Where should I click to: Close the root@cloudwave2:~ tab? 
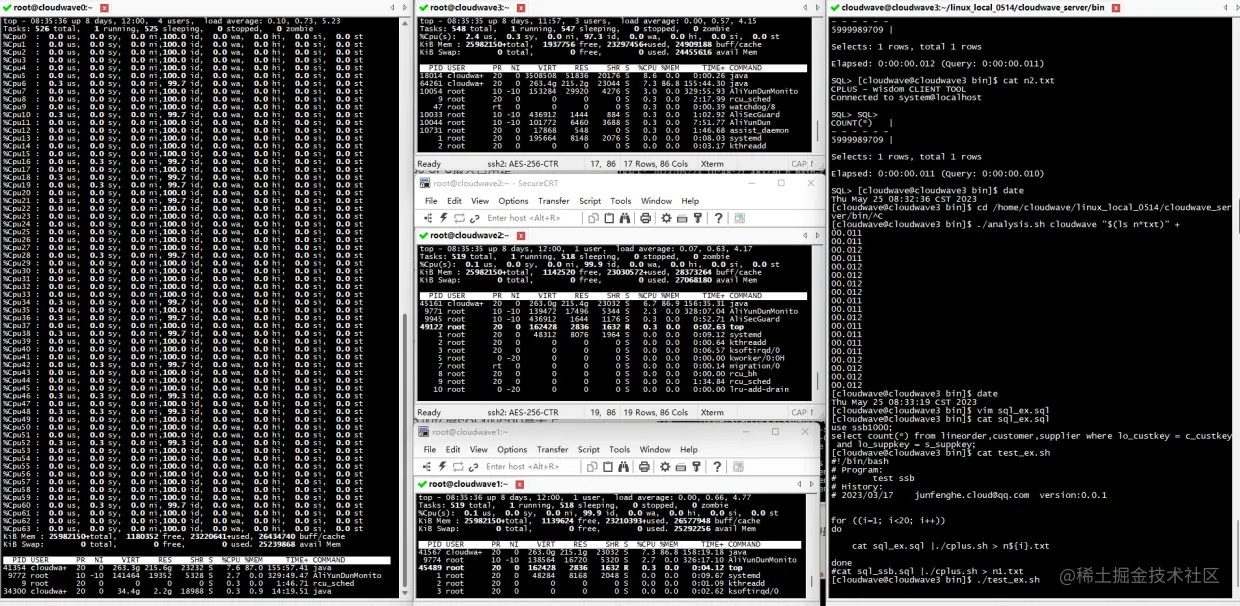pos(521,236)
